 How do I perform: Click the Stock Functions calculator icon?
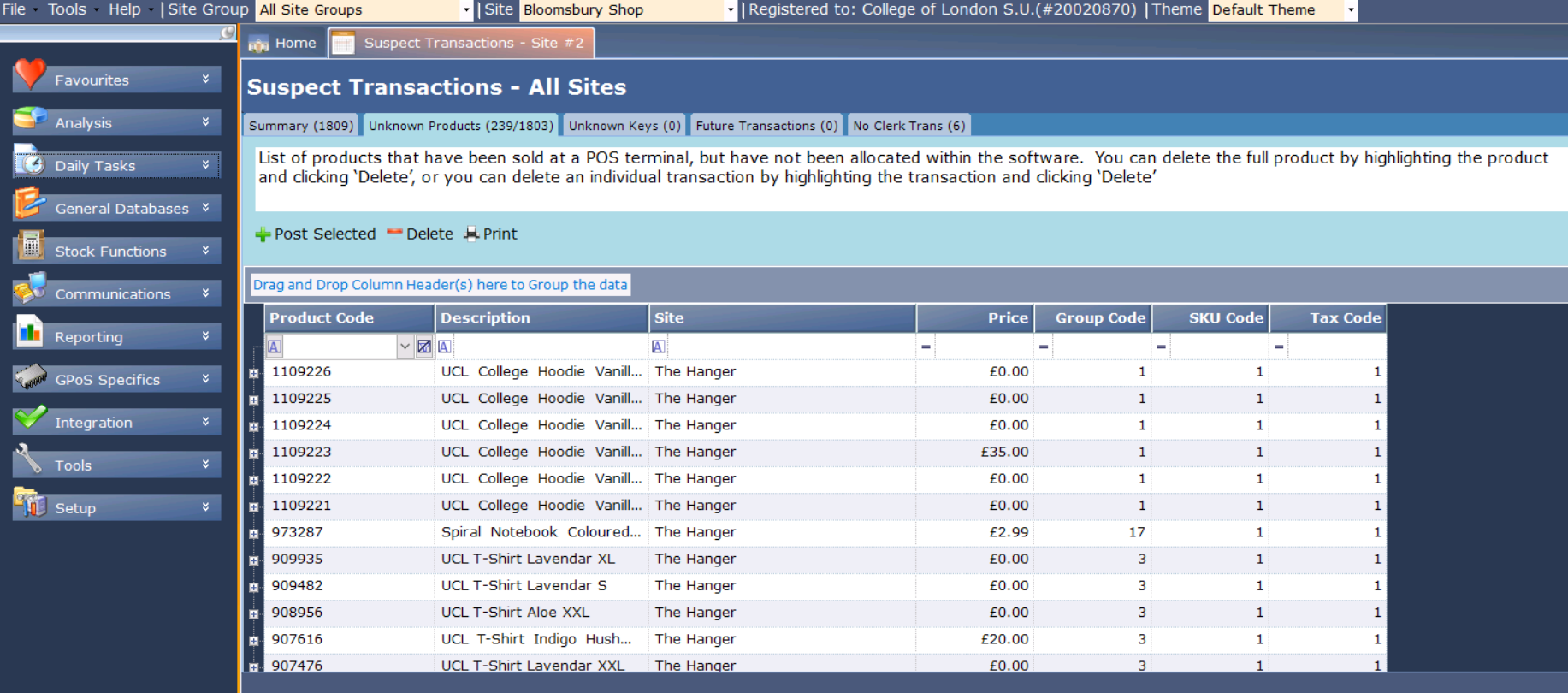30,246
